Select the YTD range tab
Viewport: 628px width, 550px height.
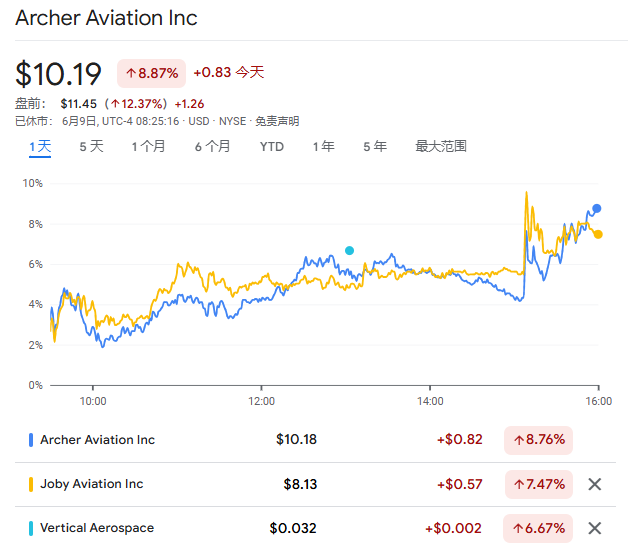coord(272,147)
